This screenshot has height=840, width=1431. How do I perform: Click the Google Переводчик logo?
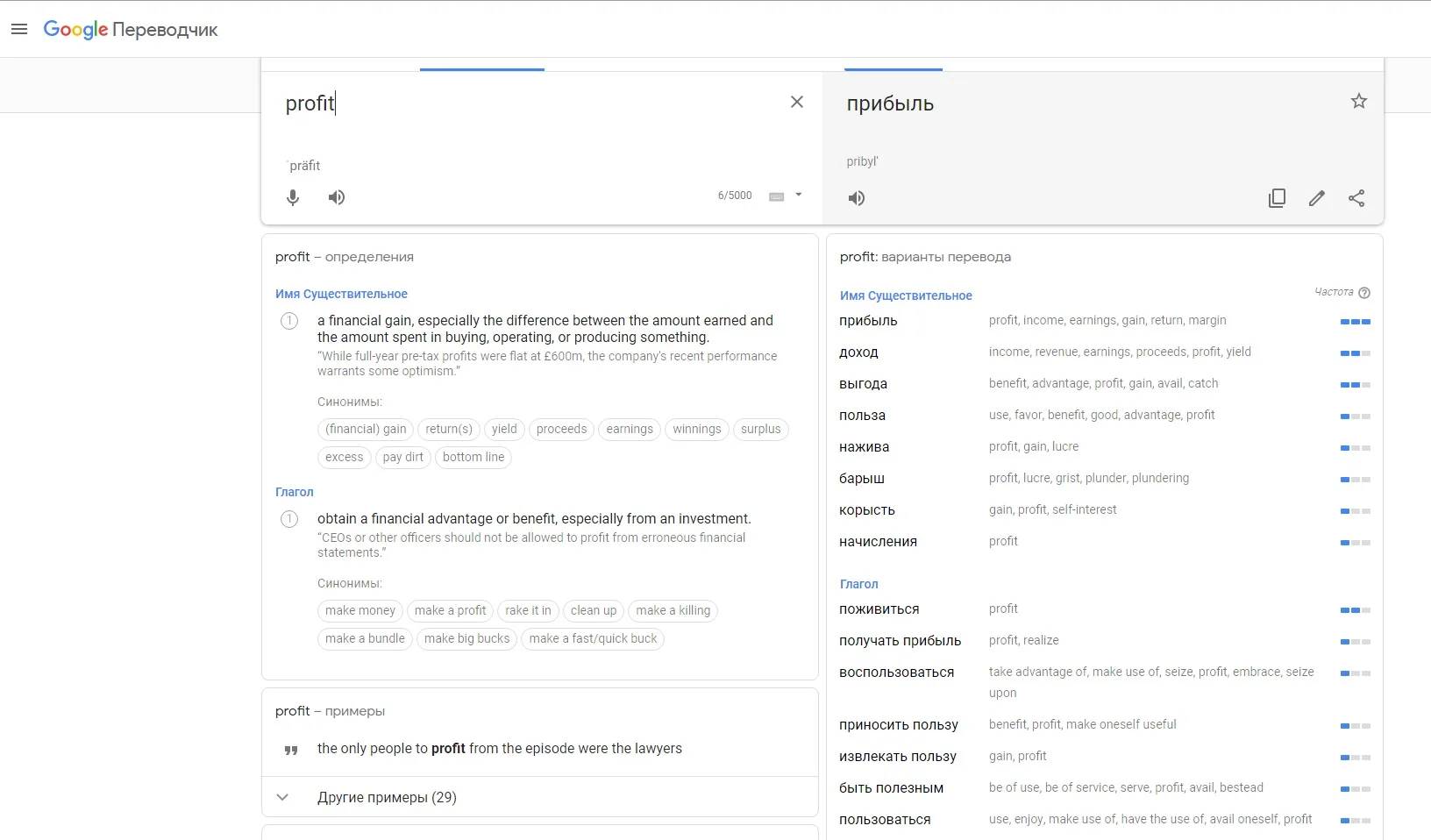click(x=130, y=29)
